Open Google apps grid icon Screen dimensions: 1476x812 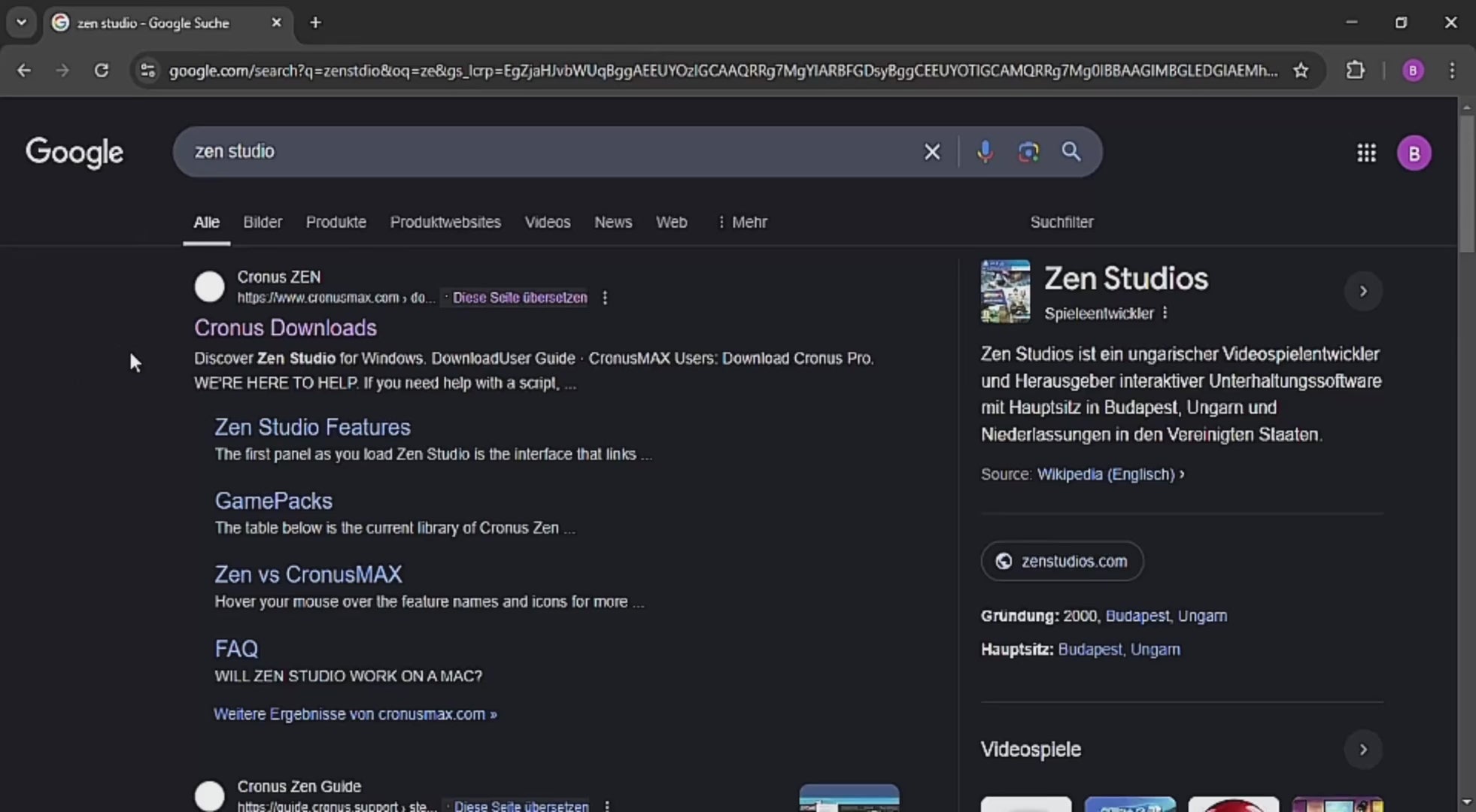(1366, 153)
